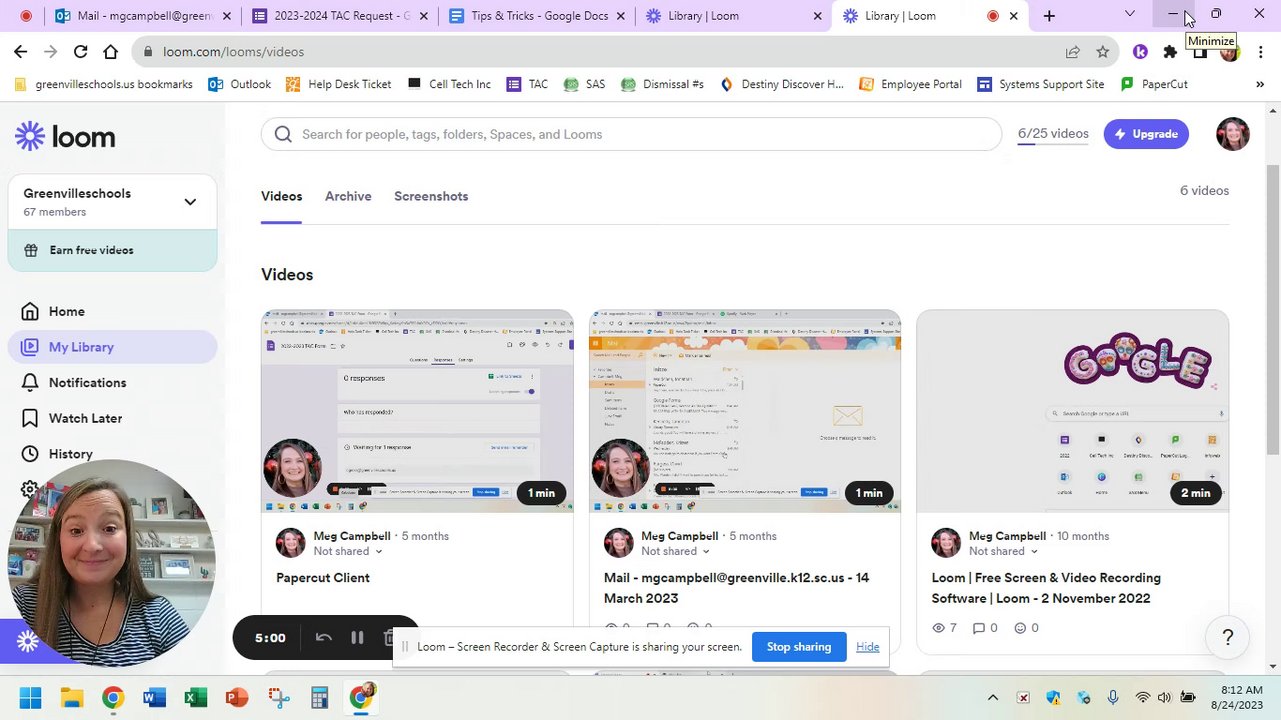1281x720 pixels.
Task: Open the Help Desk Ticket bookmark
Action: 338,85
